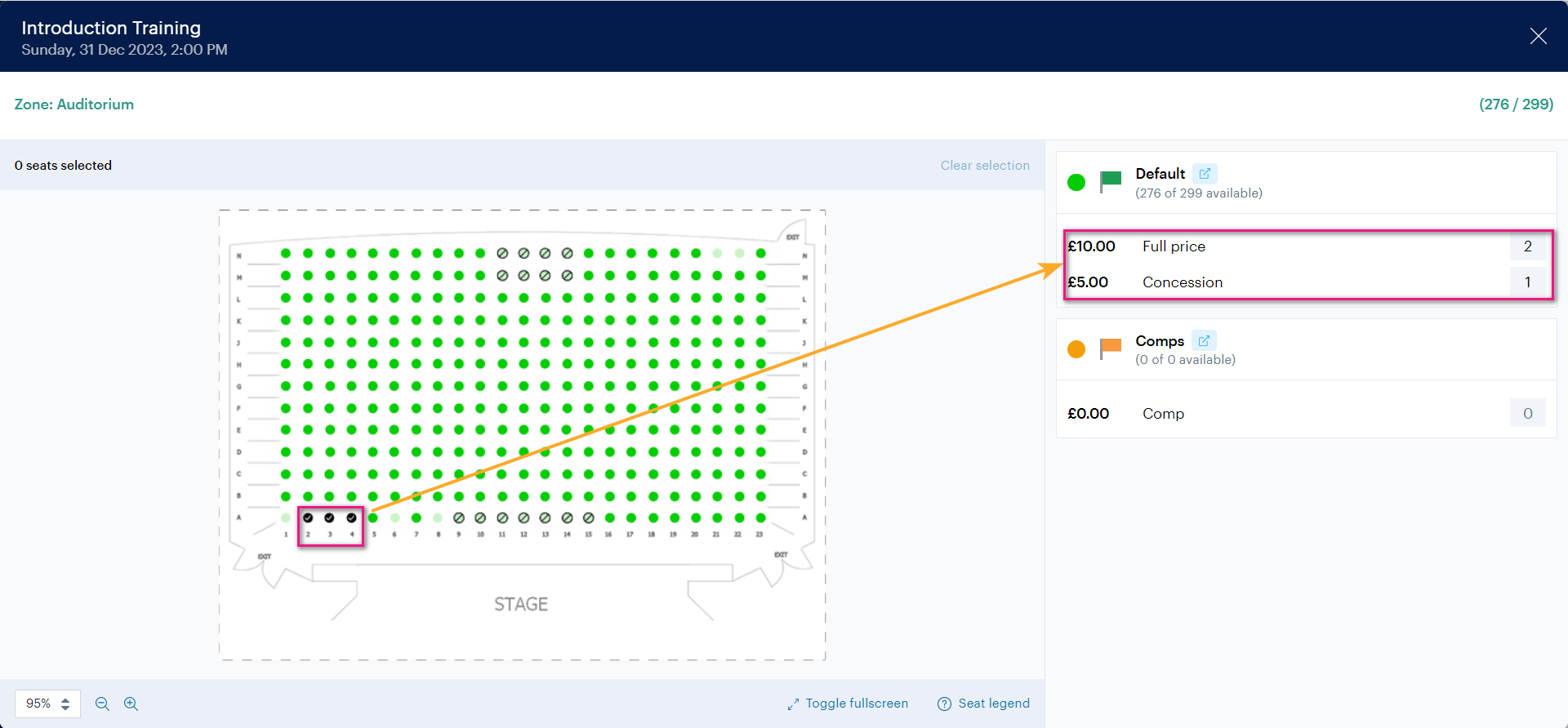Click the Toggle fullscreen link text

pos(857,704)
